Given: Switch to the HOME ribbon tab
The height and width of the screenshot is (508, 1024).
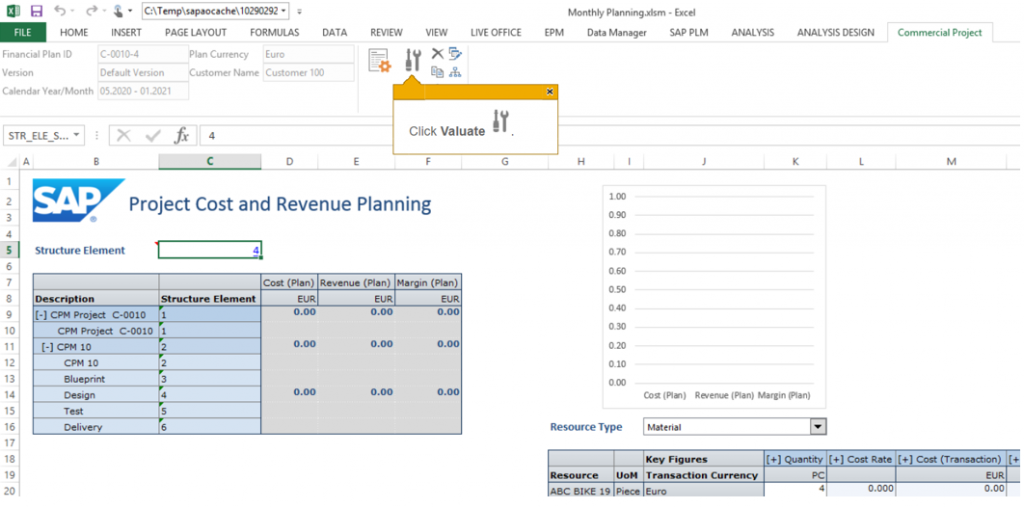Looking at the screenshot, I should click(x=74, y=32).
